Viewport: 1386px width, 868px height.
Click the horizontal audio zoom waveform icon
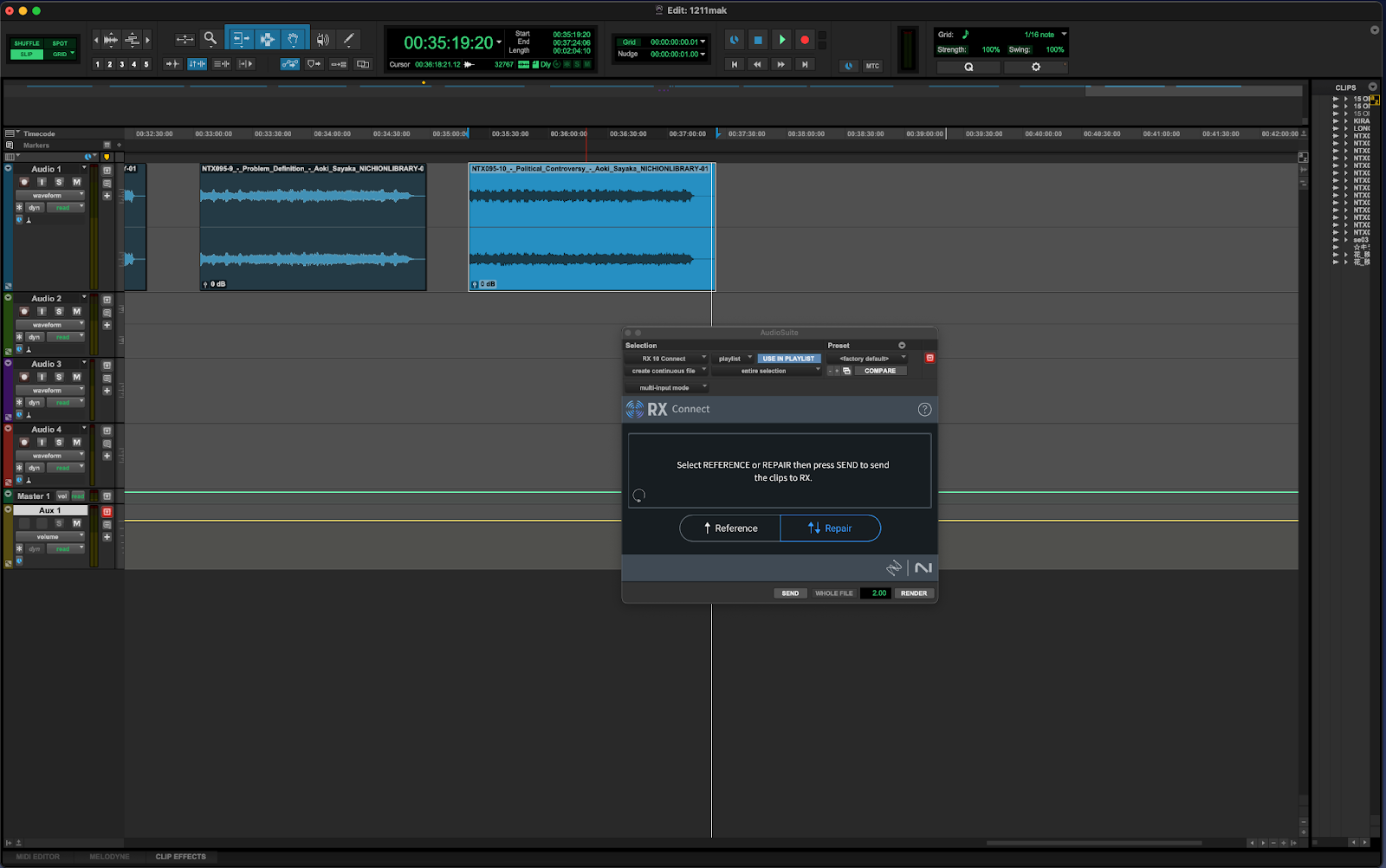(x=111, y=39)
